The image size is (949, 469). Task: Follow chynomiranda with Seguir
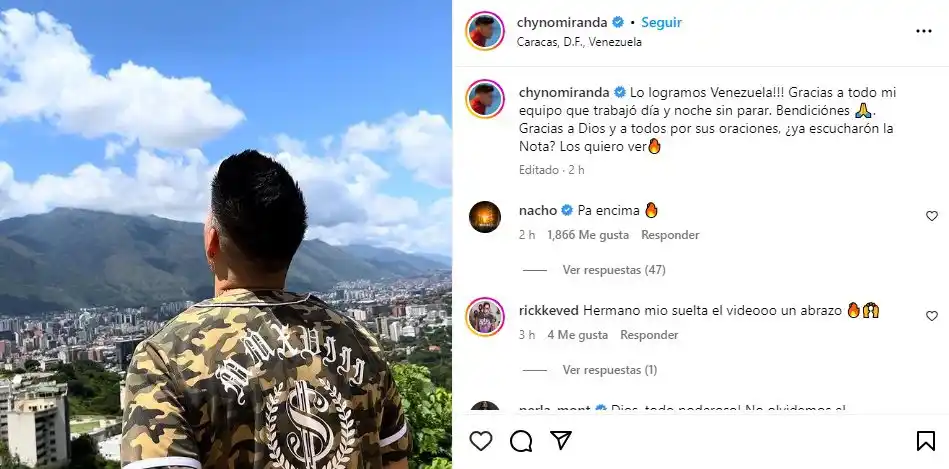(x=662, y=22)
